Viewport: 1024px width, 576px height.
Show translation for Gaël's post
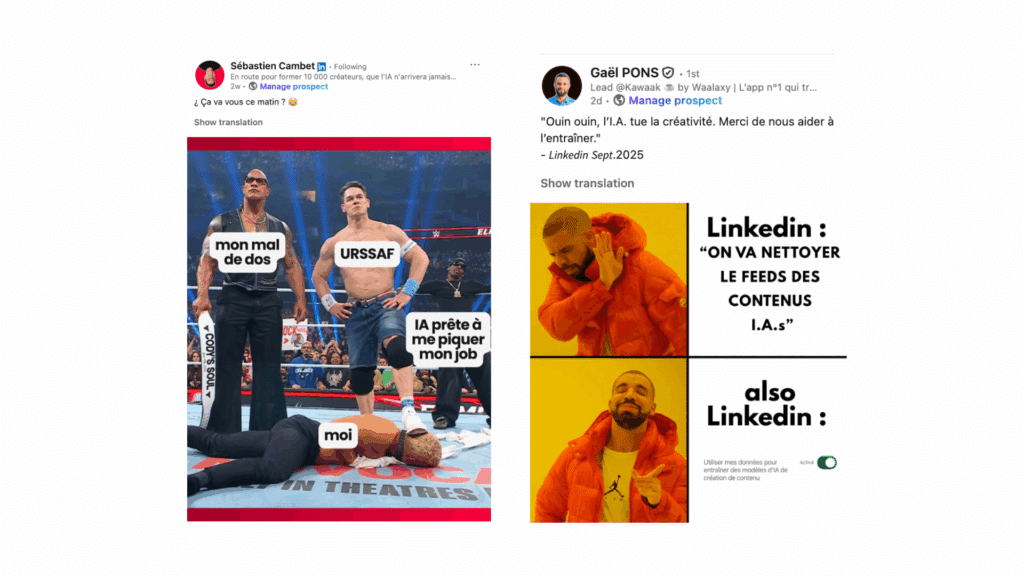click(x=587, y=184)
